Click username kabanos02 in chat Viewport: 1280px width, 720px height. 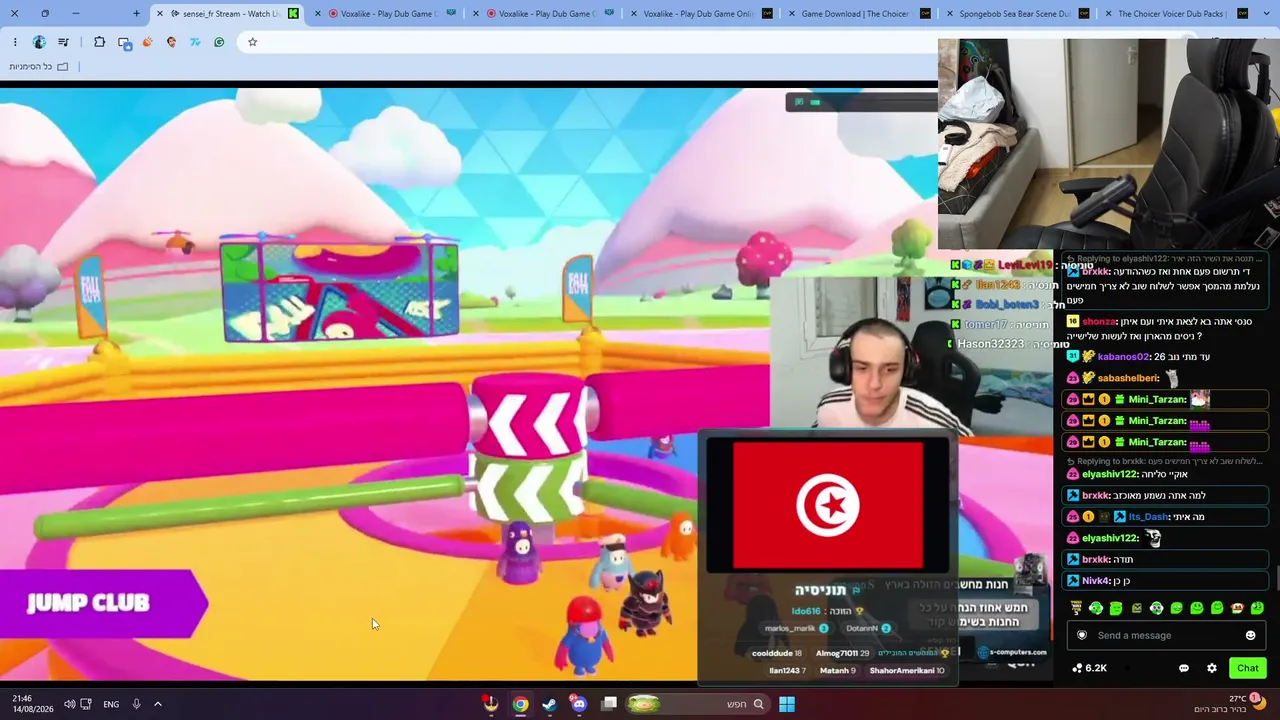click(1123, 357)
